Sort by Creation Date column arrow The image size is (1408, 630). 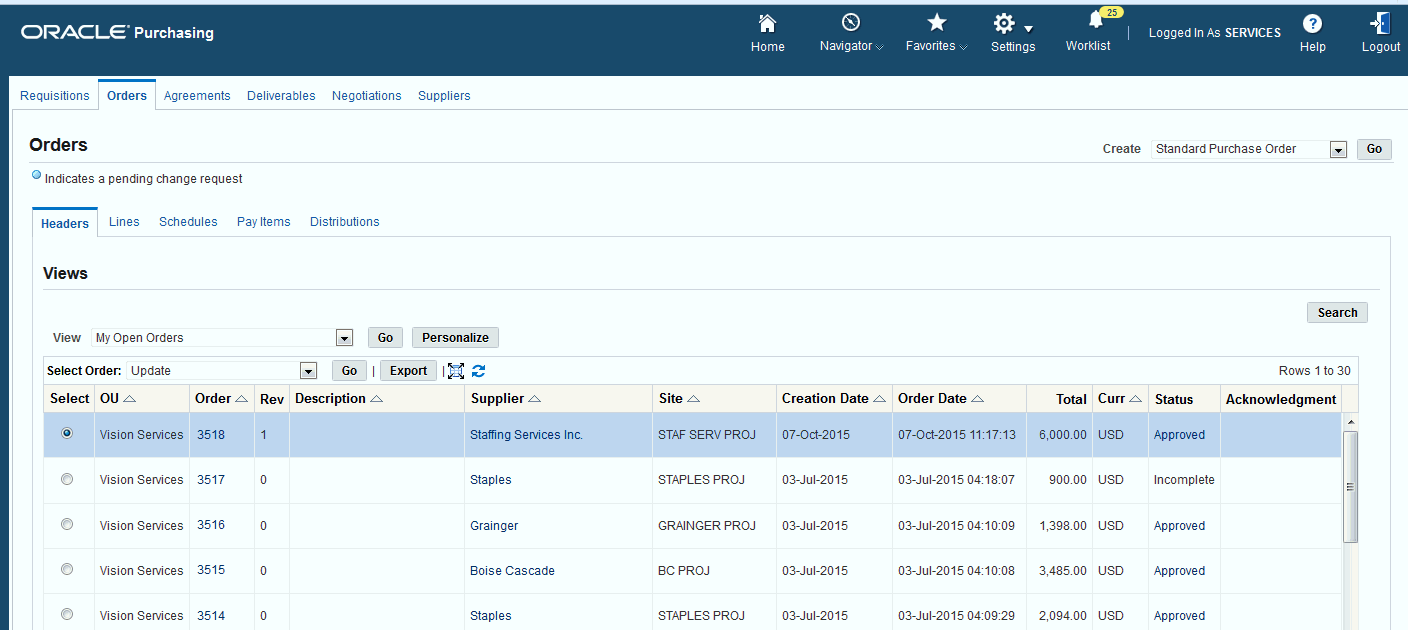point(879,399)
